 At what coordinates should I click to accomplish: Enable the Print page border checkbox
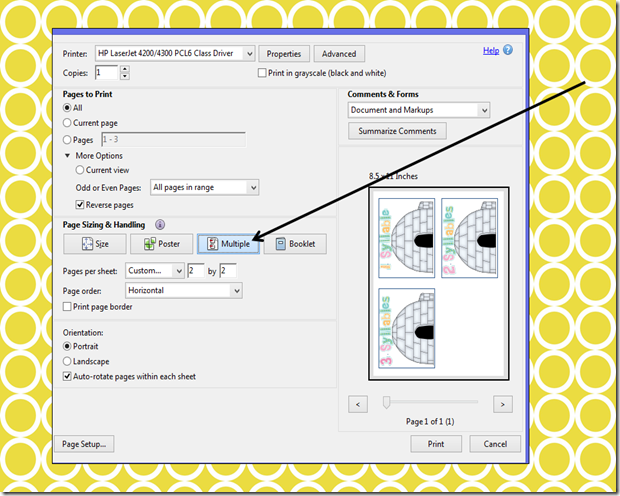coord(67,307)
